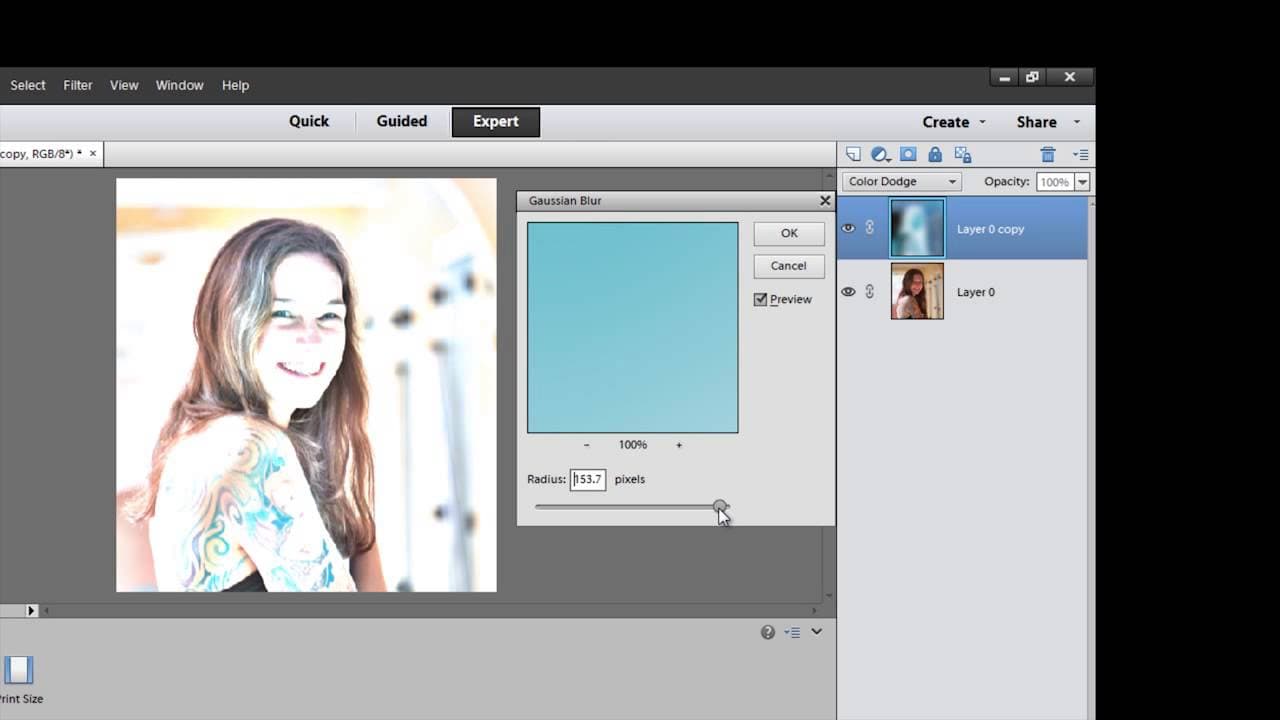Zoom in Gaussian Blur preview with plus
Viewport: 1280px width, 720px height.
pos(679,445)
